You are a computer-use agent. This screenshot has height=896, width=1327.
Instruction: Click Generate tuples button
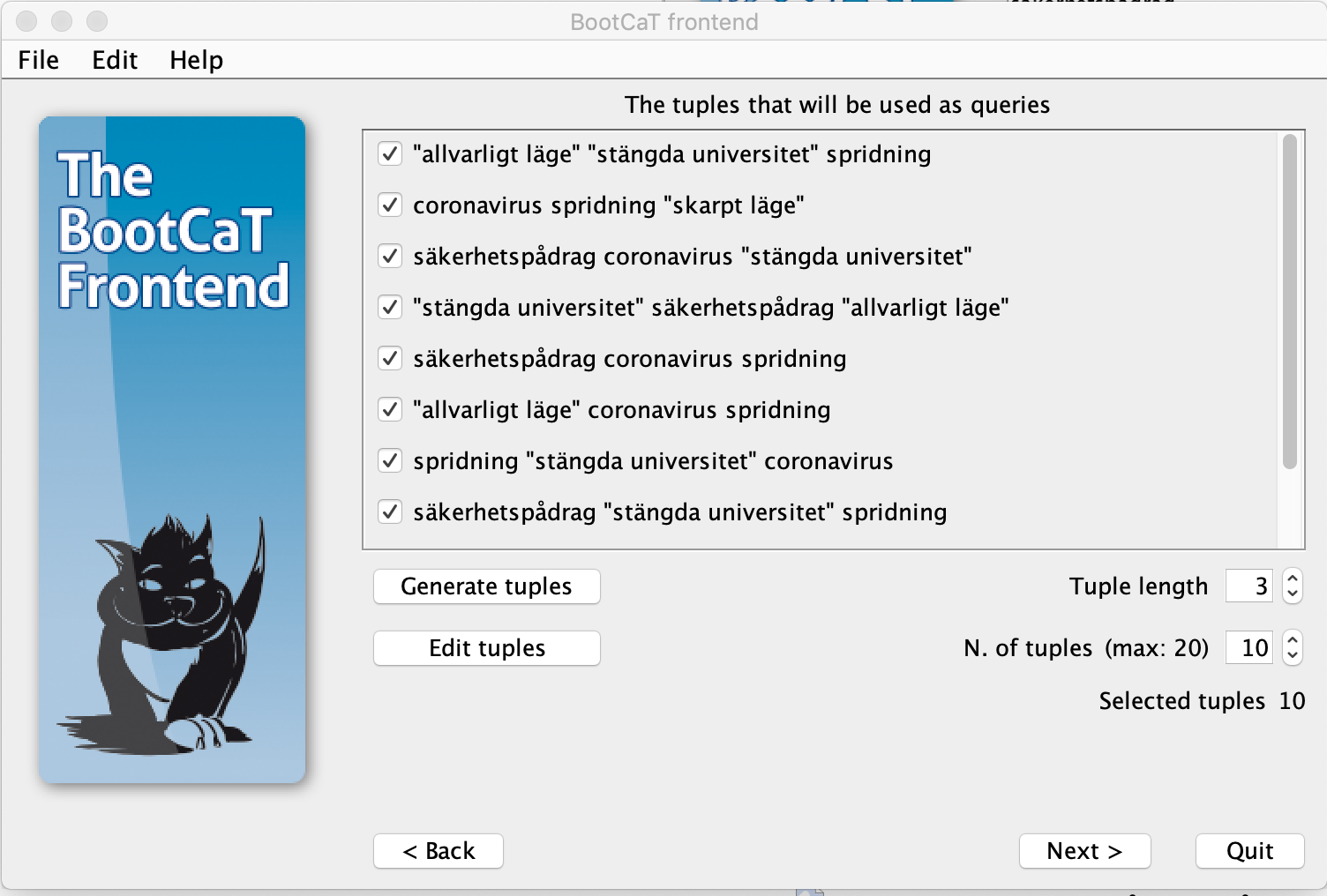click(487, 586)
